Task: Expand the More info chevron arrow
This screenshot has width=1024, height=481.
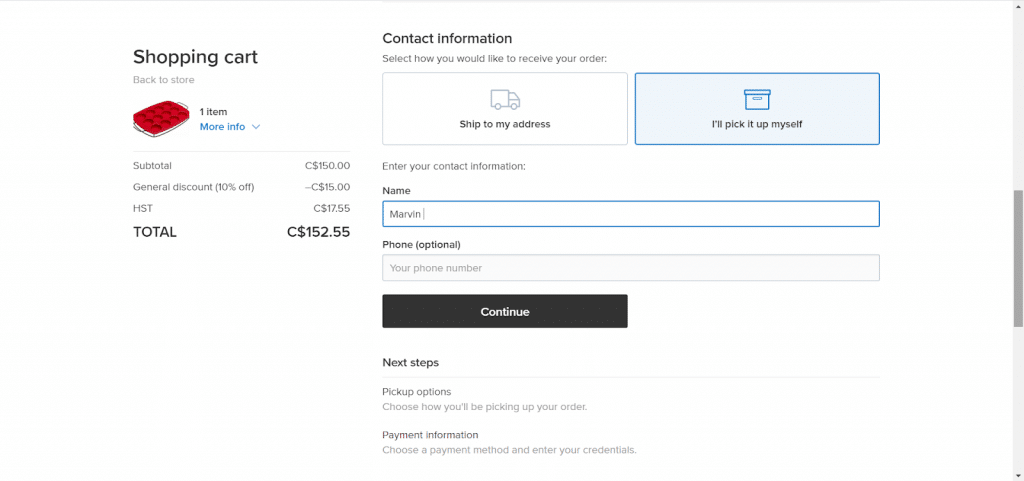Action: tap(256, 127)
